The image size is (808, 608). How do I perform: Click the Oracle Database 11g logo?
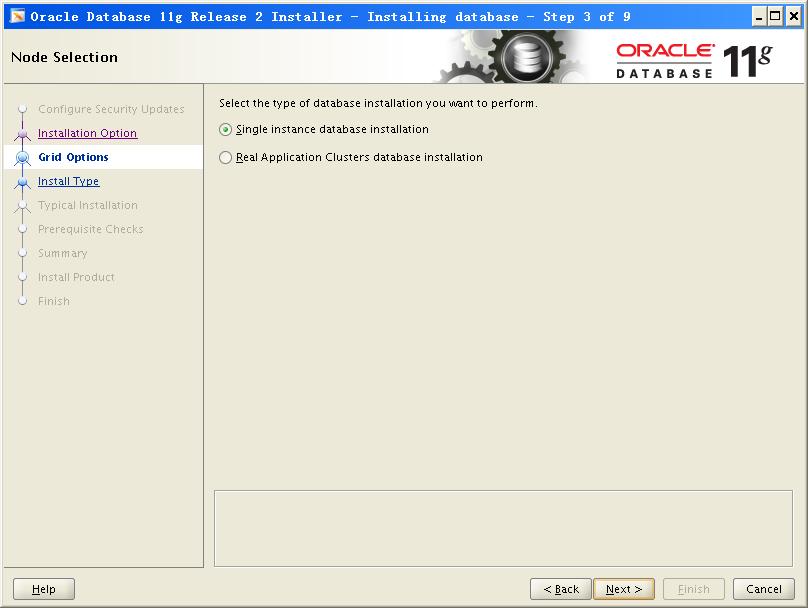[x=693, y=59]
